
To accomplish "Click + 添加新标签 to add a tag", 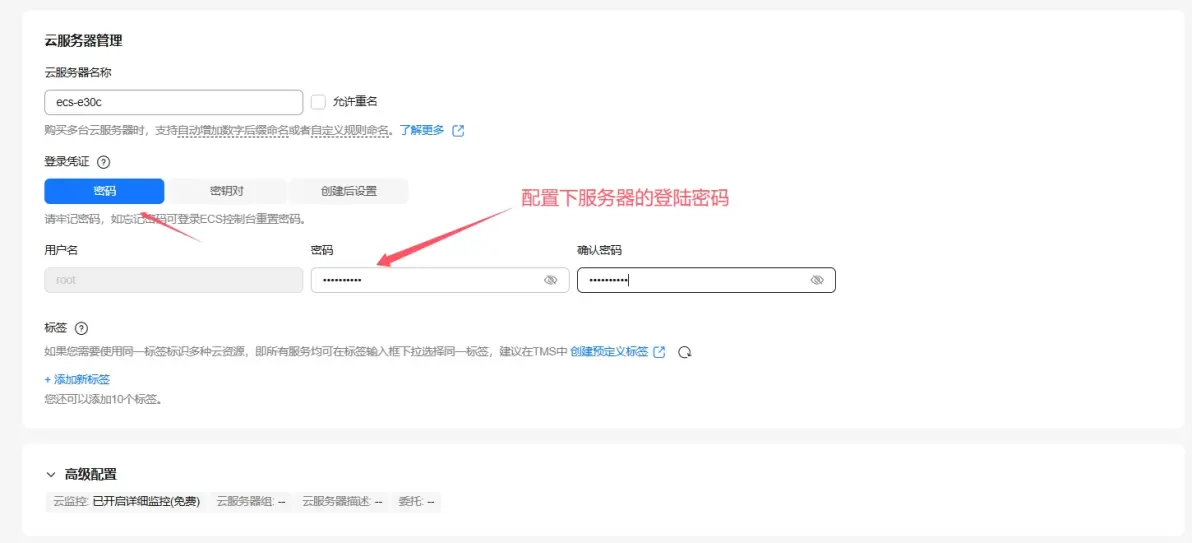I will 77,379.
